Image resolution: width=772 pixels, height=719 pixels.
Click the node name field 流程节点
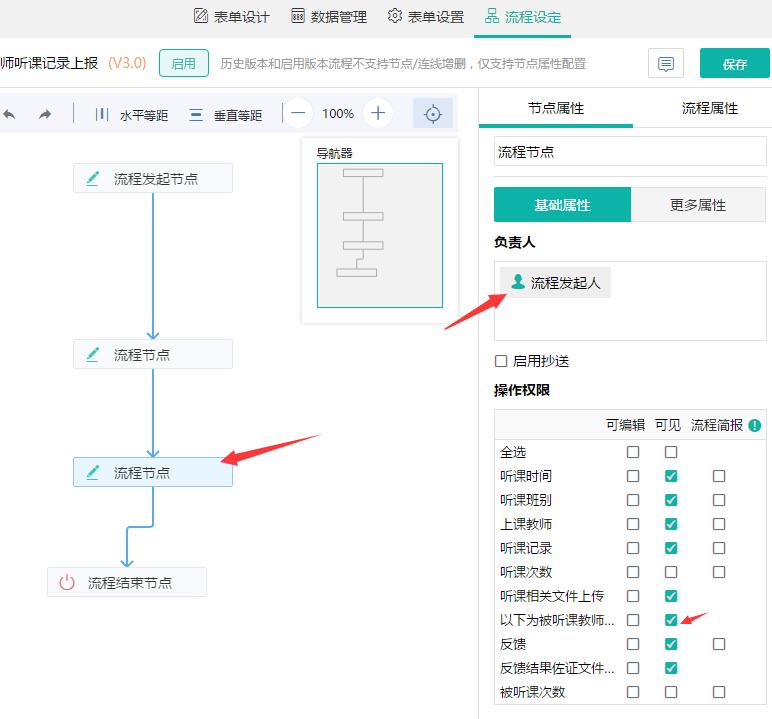click(x=630, y=152)
